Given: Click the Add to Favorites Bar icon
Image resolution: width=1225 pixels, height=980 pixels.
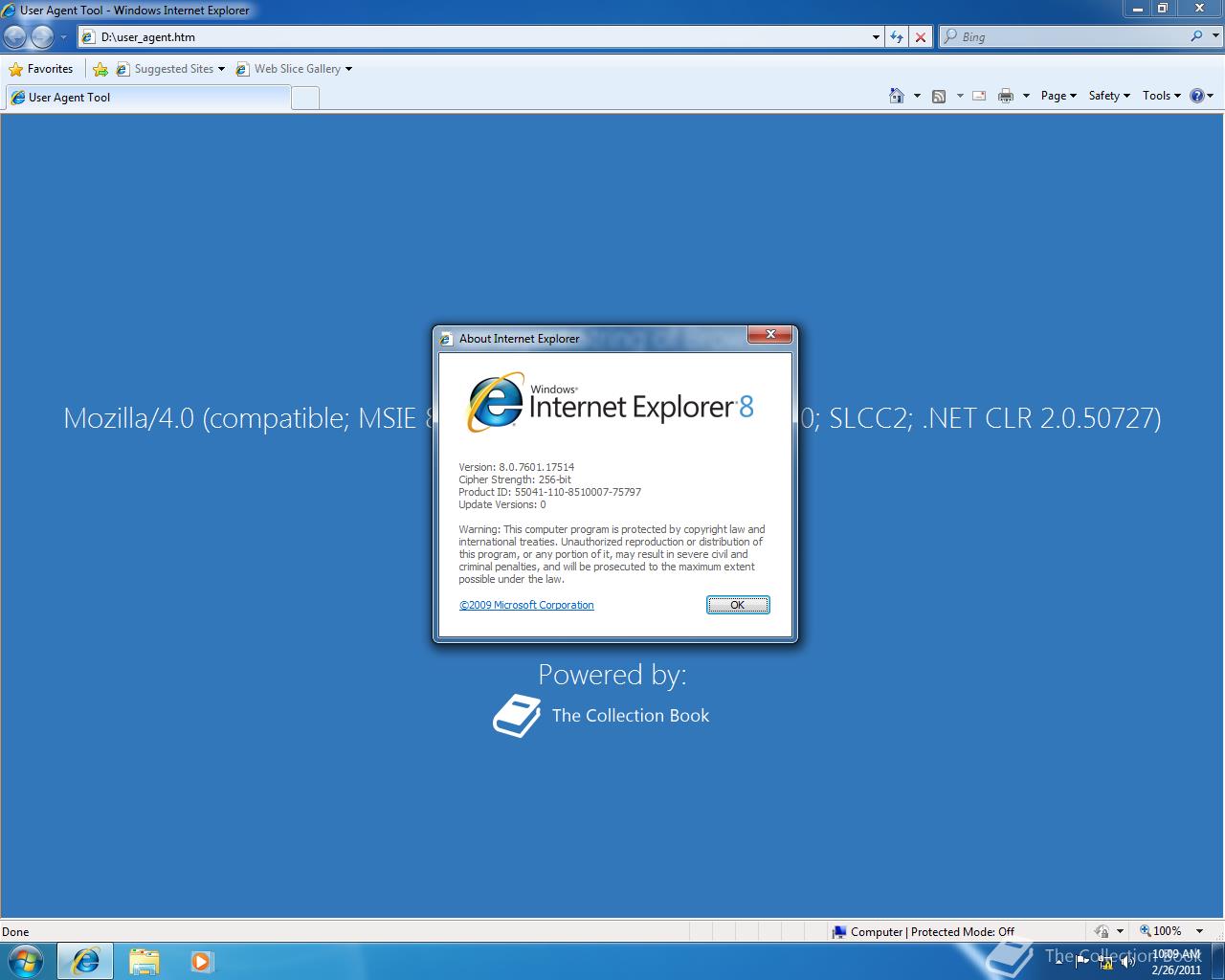Looking at the screenshot, I should pyautogui.click(x=100, y=69).
